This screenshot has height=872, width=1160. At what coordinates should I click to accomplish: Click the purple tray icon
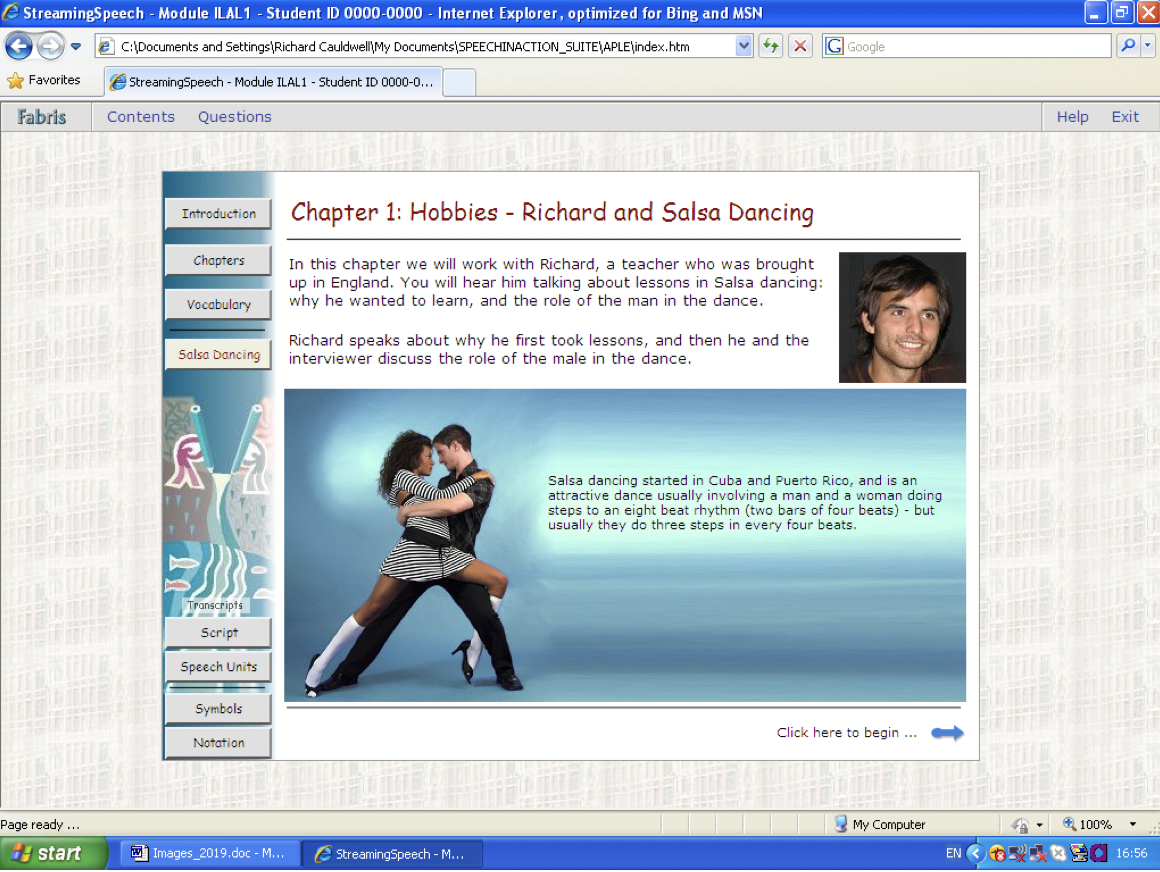point(1099,854)
